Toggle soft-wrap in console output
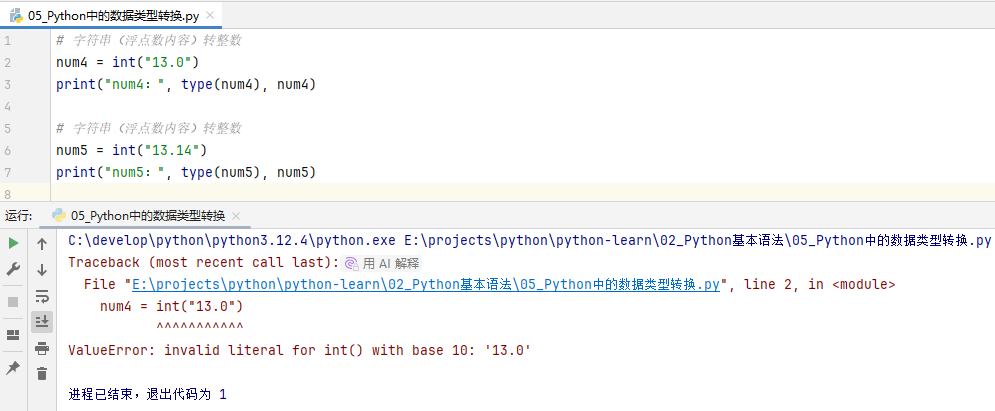The width and height of the screenshot is (995, 411). [42, 296]
